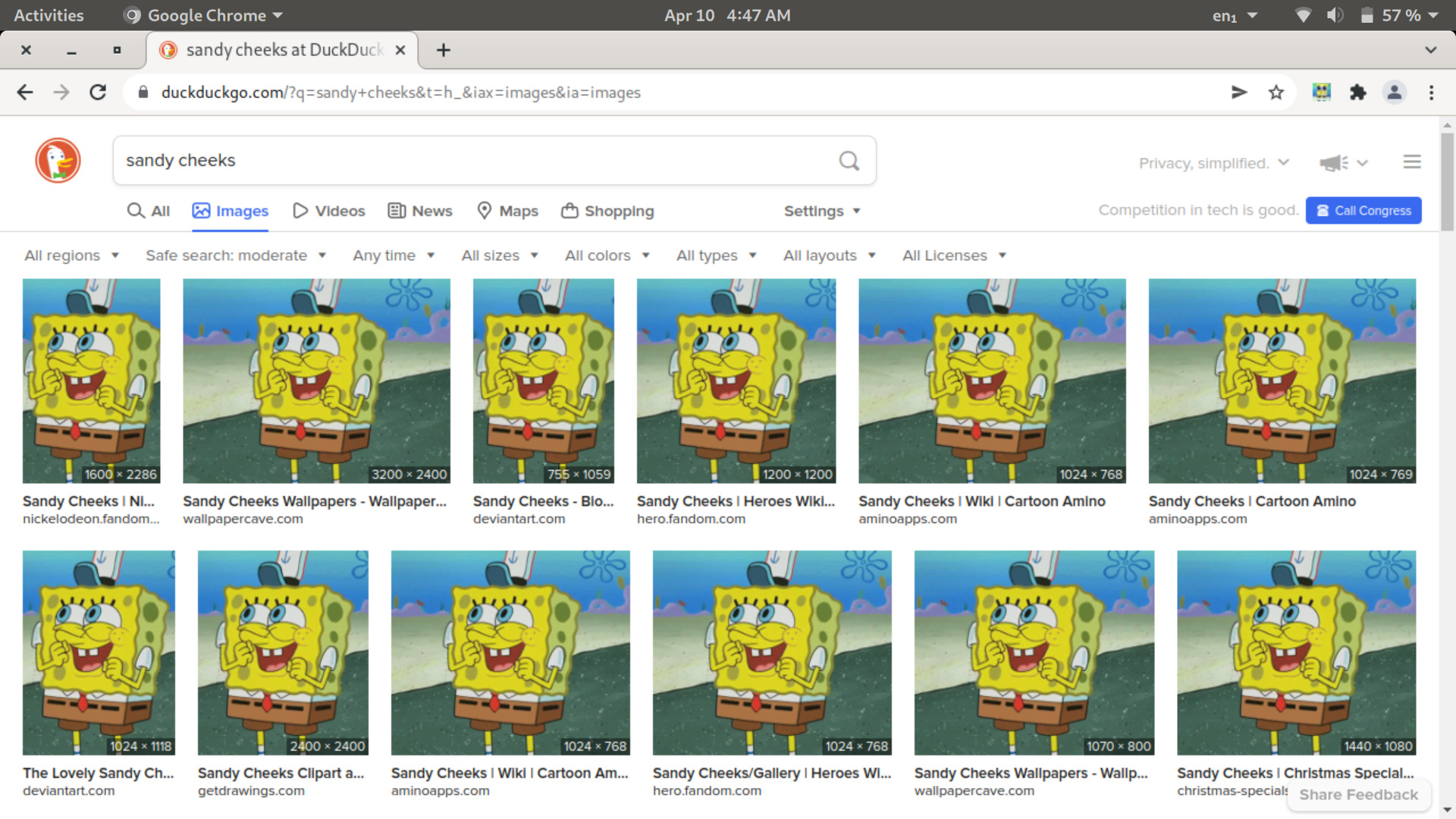Open the All Licenses dropdown

[x=954, y=256]
